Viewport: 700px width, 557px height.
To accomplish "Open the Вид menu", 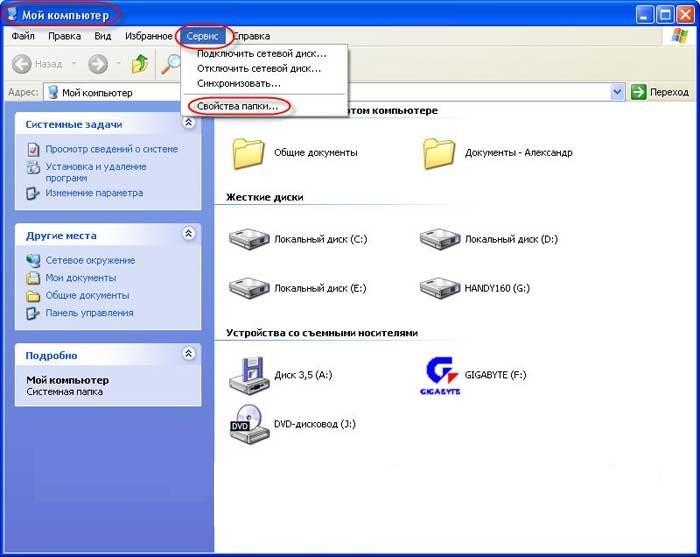I will tap(103, 36).
